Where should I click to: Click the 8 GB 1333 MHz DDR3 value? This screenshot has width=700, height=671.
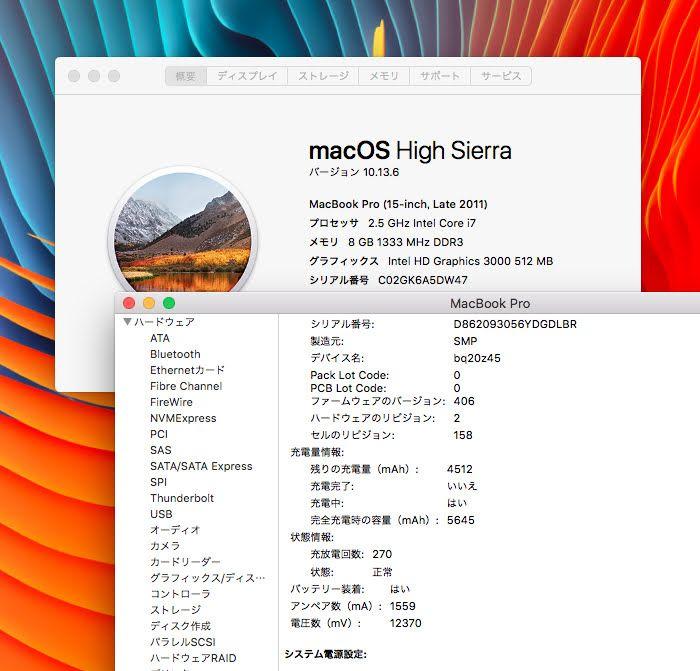[406, 242]
